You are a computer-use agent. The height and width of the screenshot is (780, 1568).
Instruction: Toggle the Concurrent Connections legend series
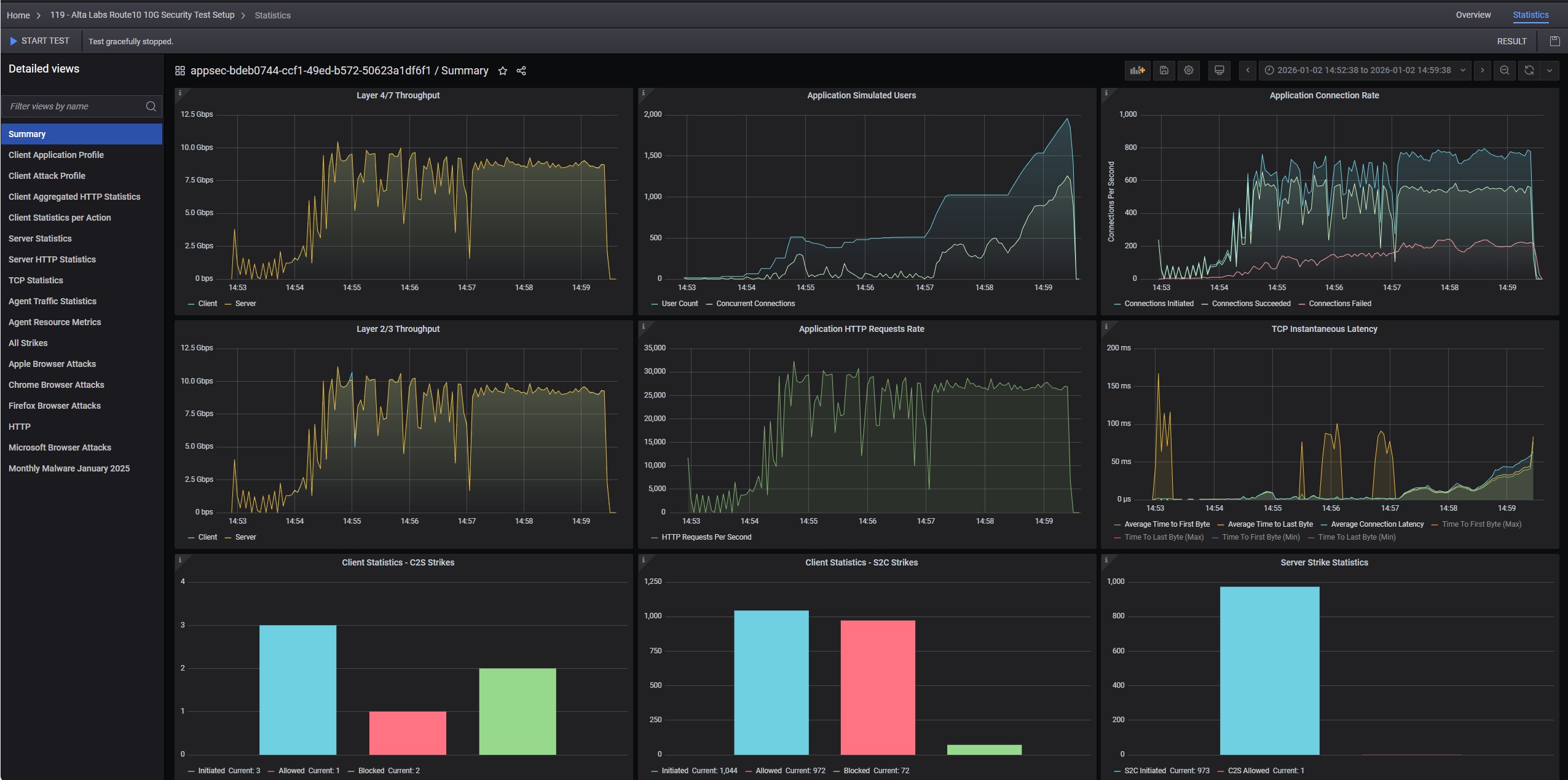pos(755,304)
